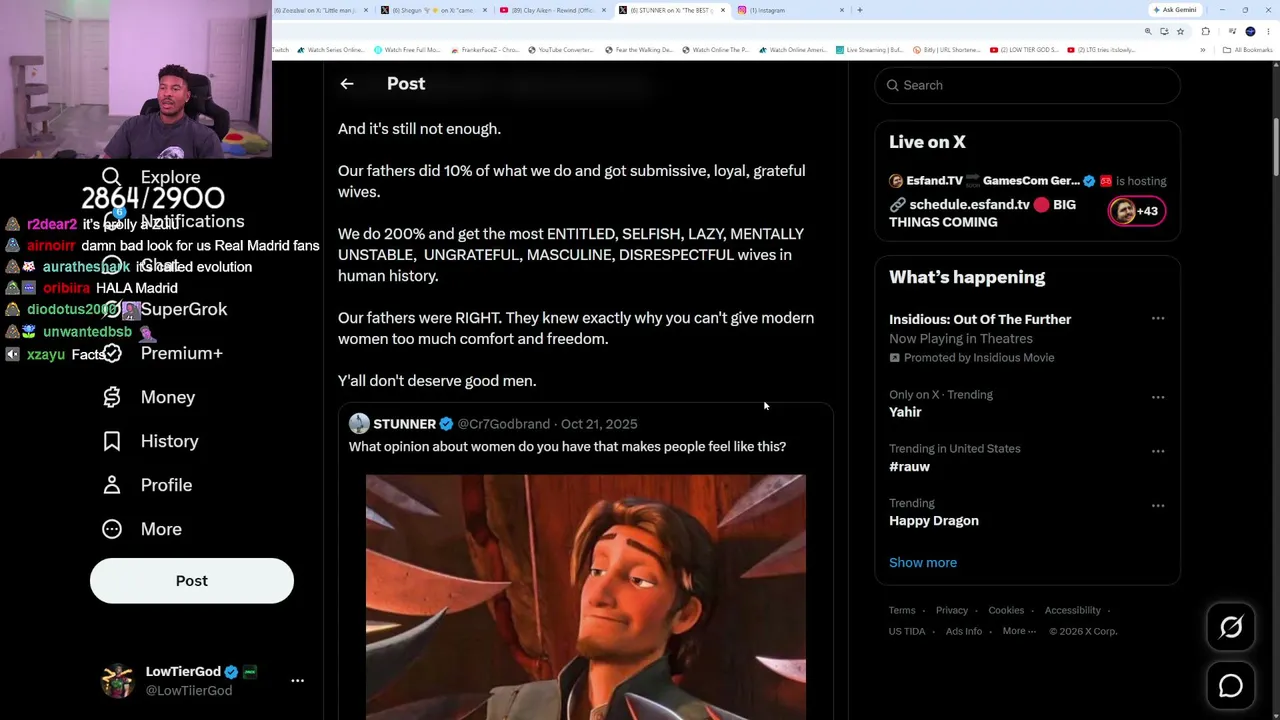The width and height of the screenshot is (1280, 720).
Task: Click the browser zoom magnifier icon
Action: (1148, 31)
